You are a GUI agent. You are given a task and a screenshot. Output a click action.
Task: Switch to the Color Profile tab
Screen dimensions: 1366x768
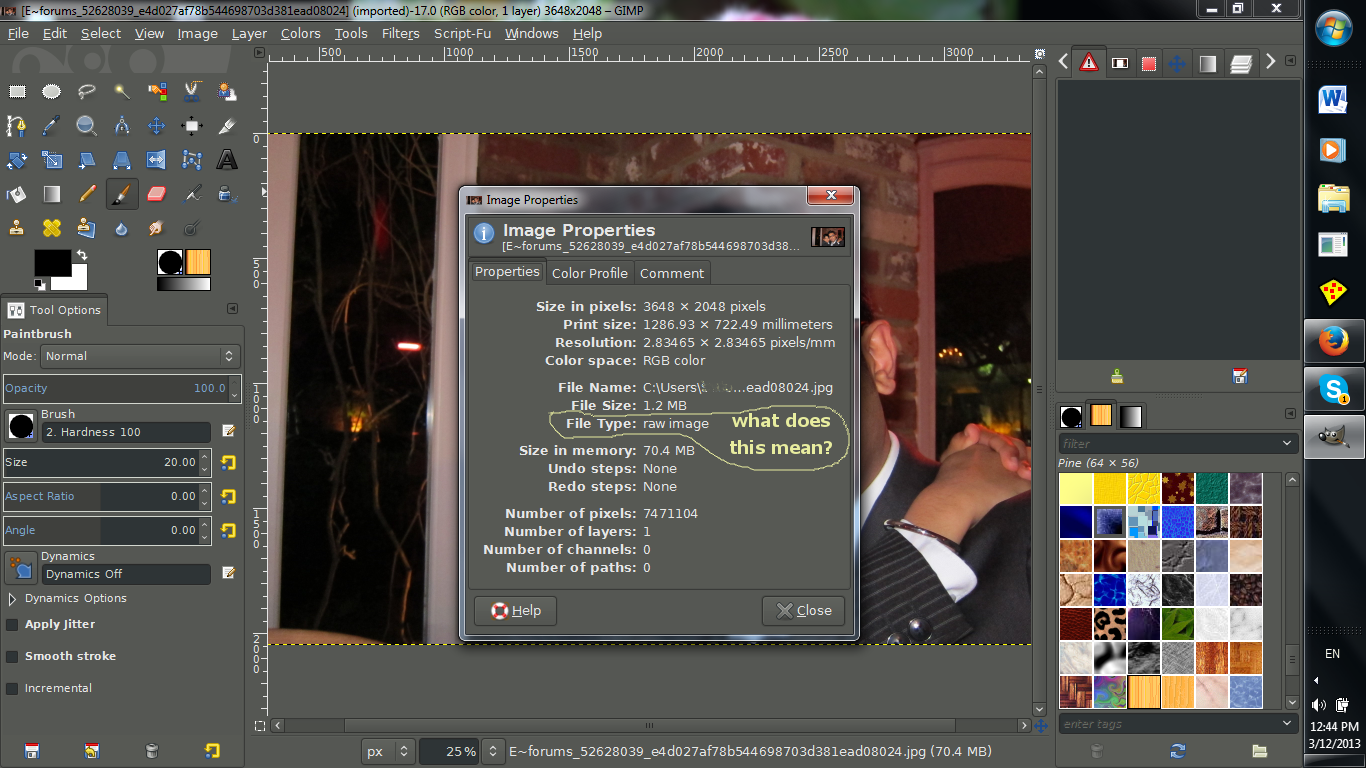590,273
